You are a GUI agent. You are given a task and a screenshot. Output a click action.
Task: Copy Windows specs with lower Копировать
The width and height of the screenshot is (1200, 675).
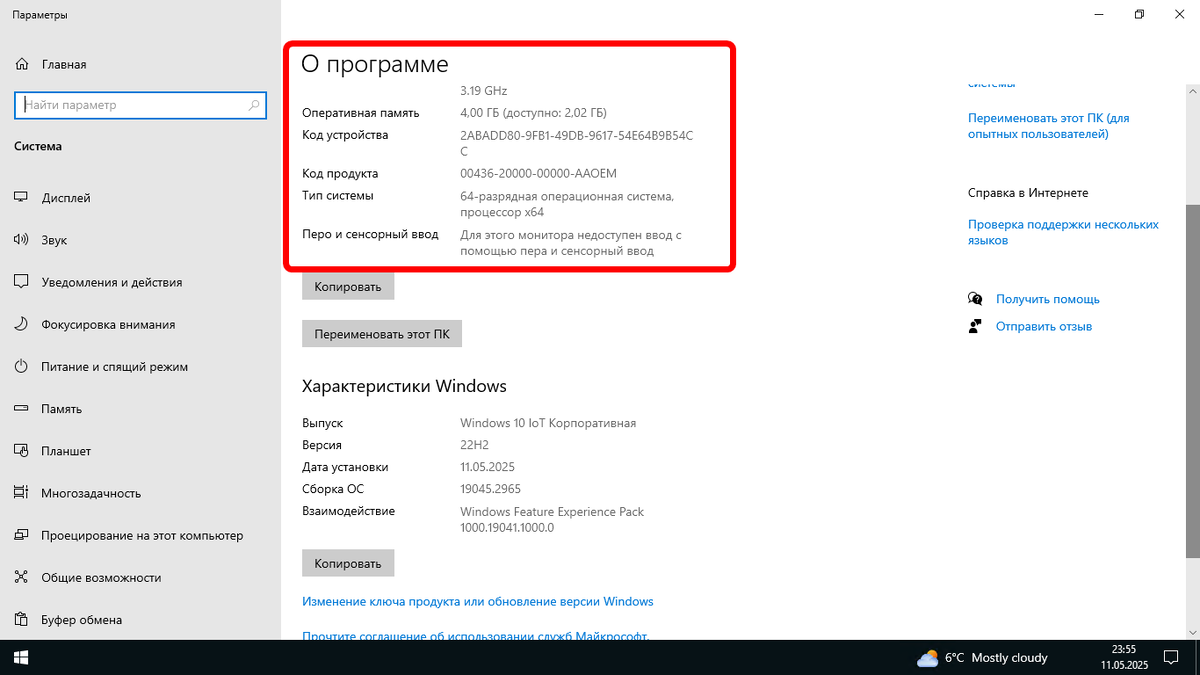[x=348, y=563]
